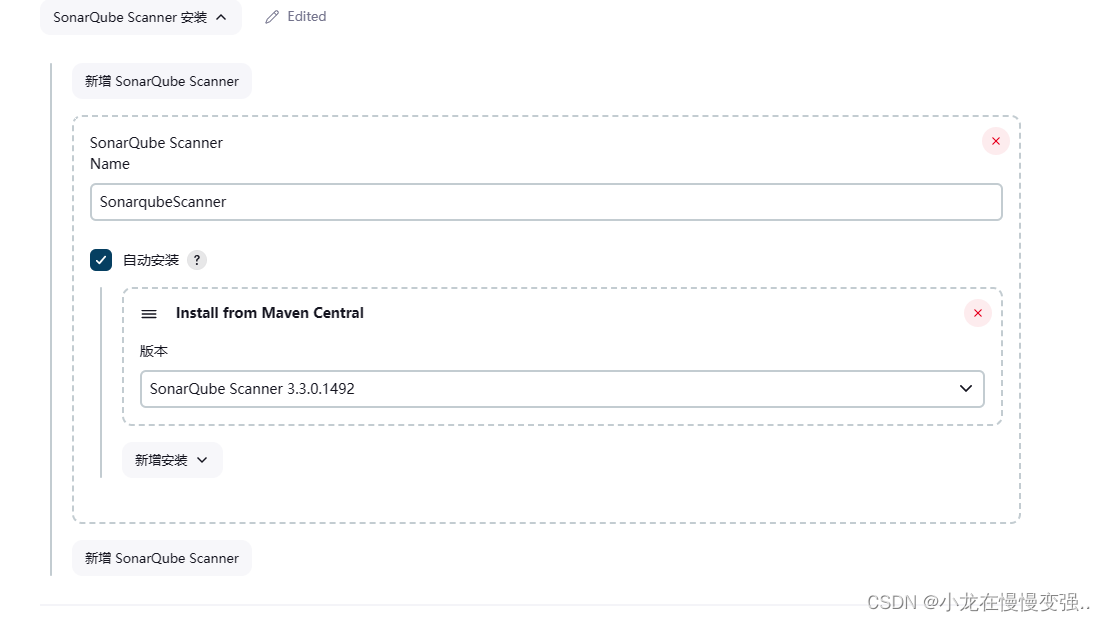Remove the Install from Maven Central installer

point(977,313)
